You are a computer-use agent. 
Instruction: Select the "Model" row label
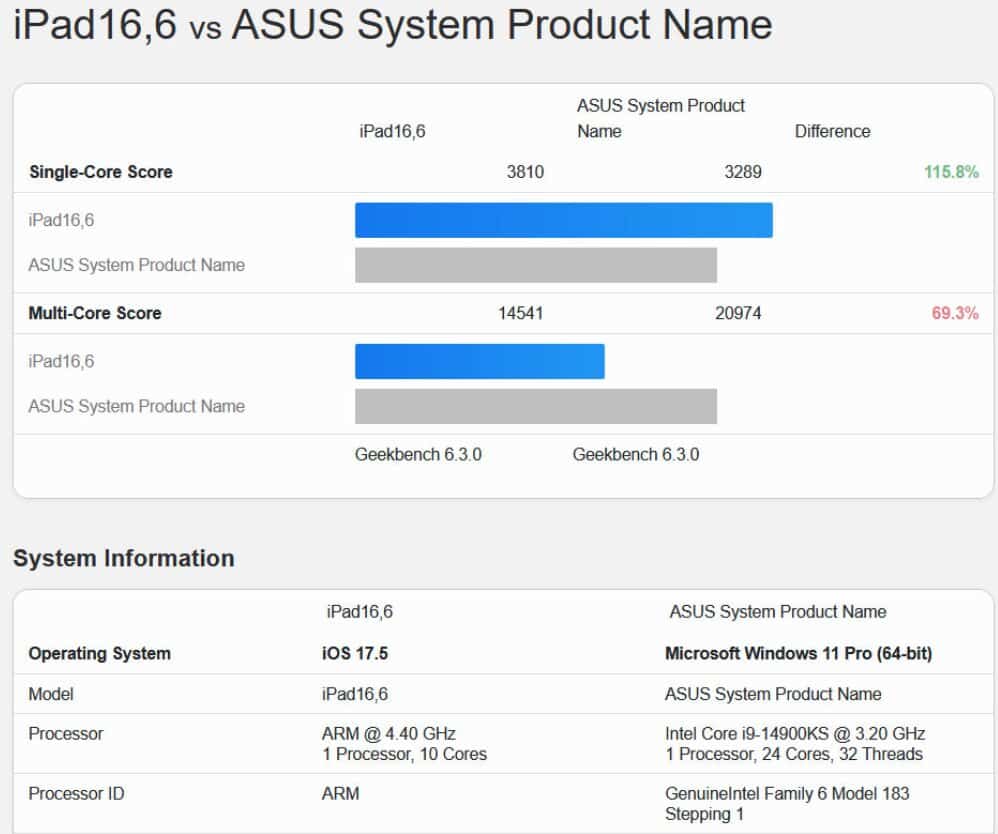[x=51, y=694]
